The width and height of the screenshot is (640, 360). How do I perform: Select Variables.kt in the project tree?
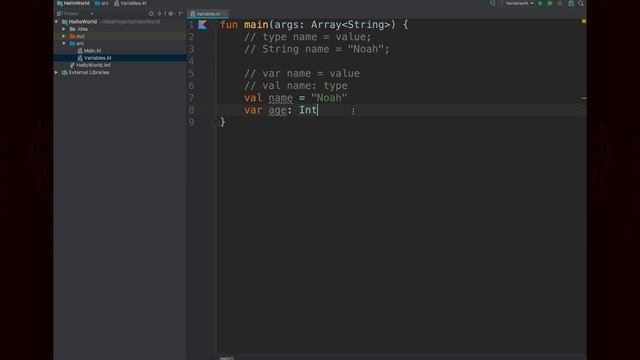point(94,58)
